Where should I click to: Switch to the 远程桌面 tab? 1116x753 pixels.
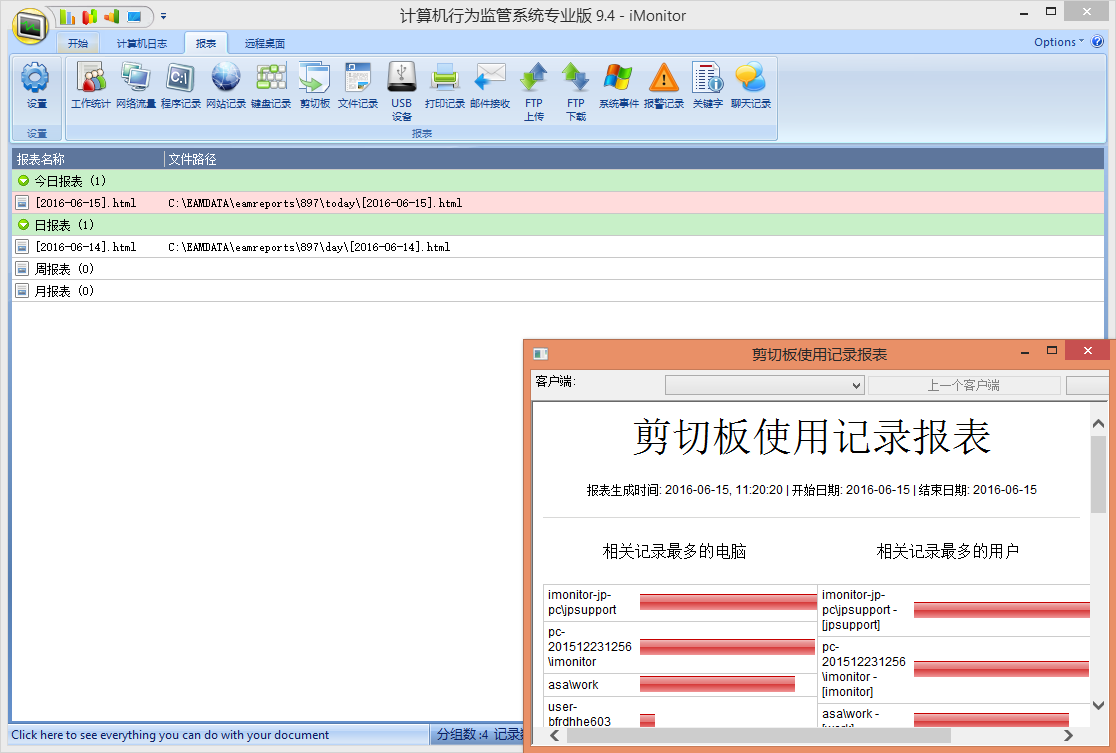[265, 44]
